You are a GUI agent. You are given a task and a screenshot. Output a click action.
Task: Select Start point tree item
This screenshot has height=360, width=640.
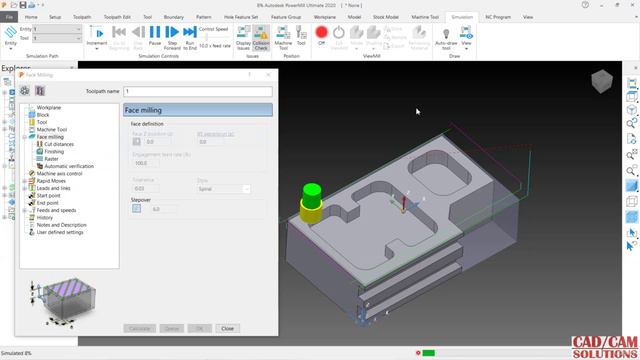[x=48, y=196]
